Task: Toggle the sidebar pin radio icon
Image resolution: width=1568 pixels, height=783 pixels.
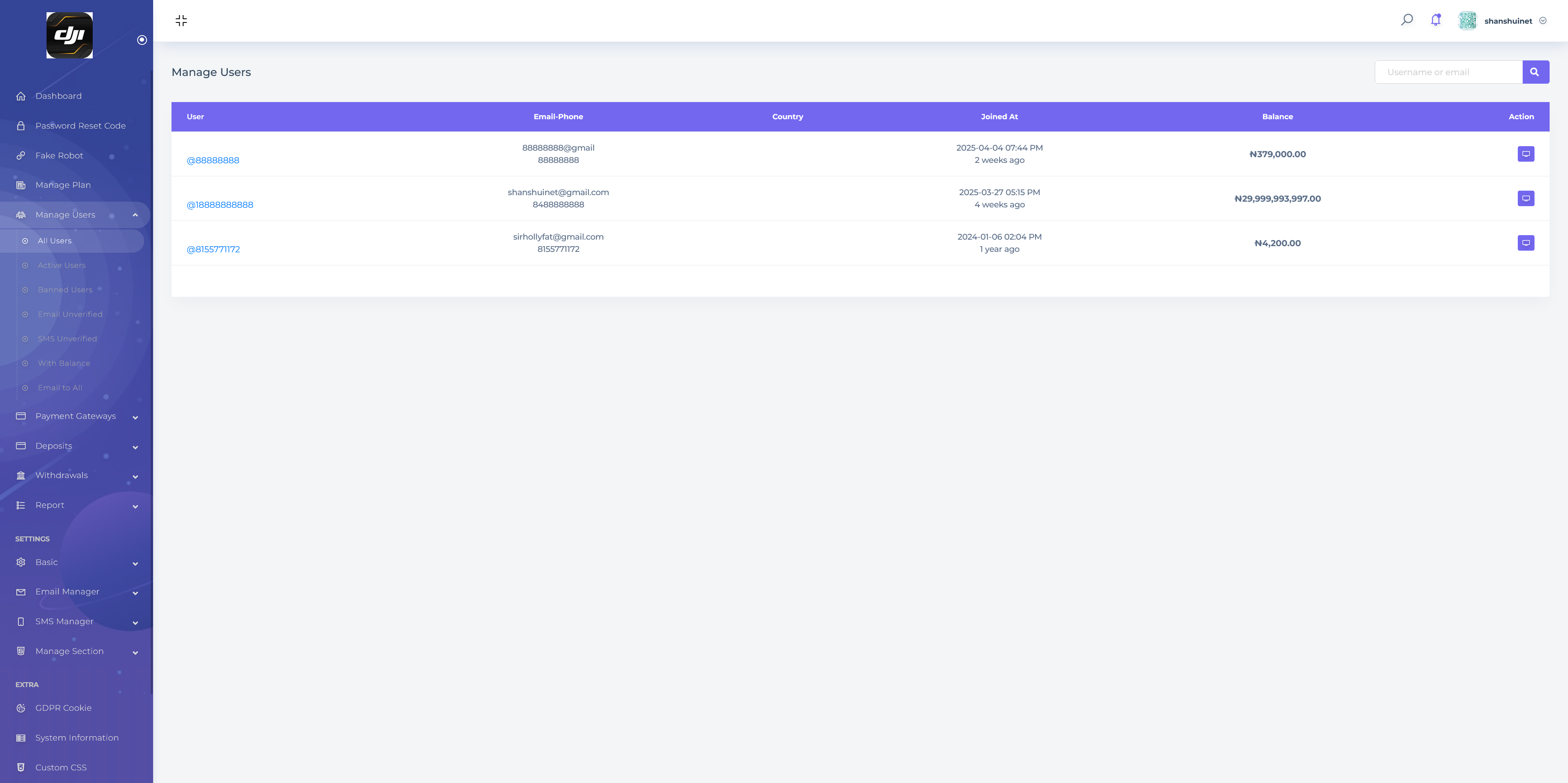Action: (142, 40)
